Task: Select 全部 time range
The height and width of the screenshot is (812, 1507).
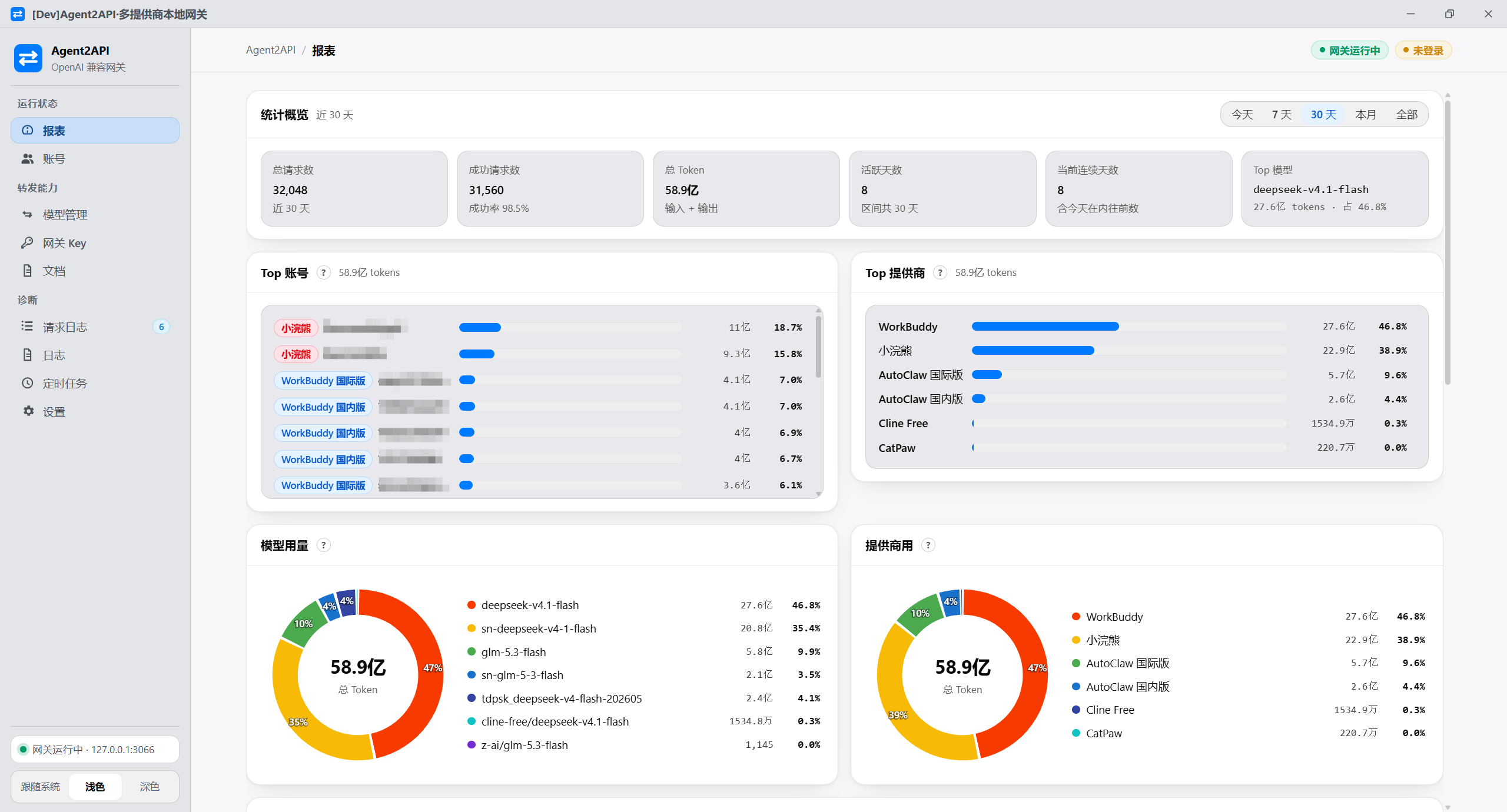Action: click(1407, 114)
